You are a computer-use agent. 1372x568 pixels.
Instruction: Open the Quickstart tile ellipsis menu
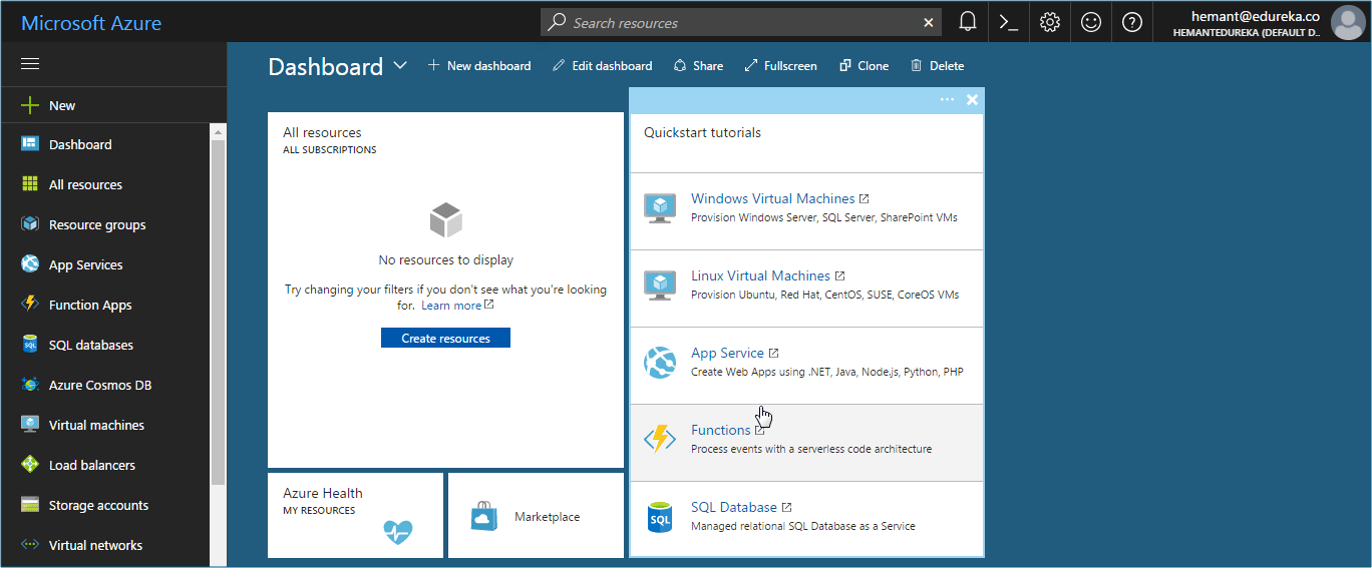pyautogui.click(x=947, y=100)
